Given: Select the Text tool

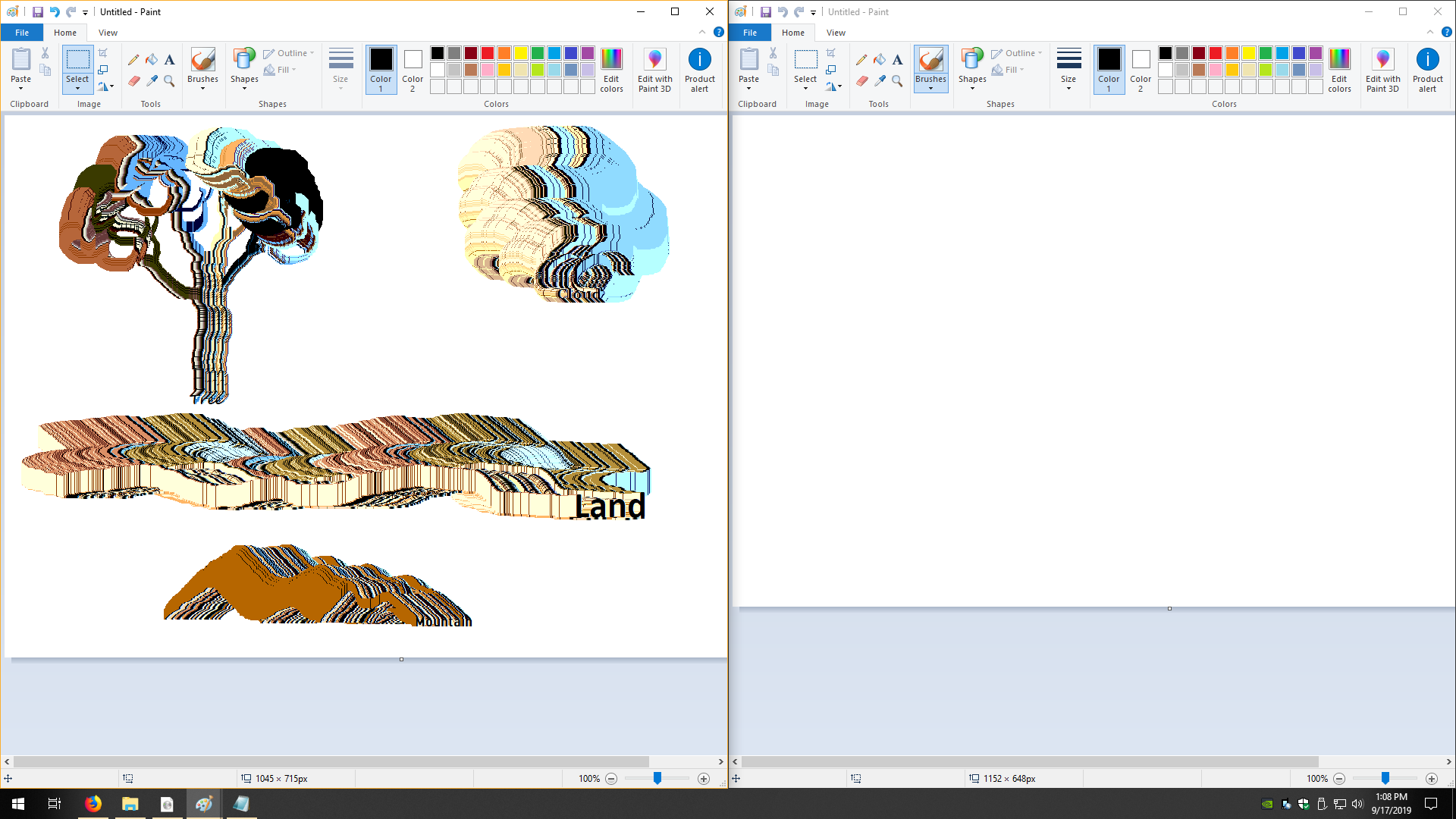Looking at the screenshot, I should [x=170, y=60].
